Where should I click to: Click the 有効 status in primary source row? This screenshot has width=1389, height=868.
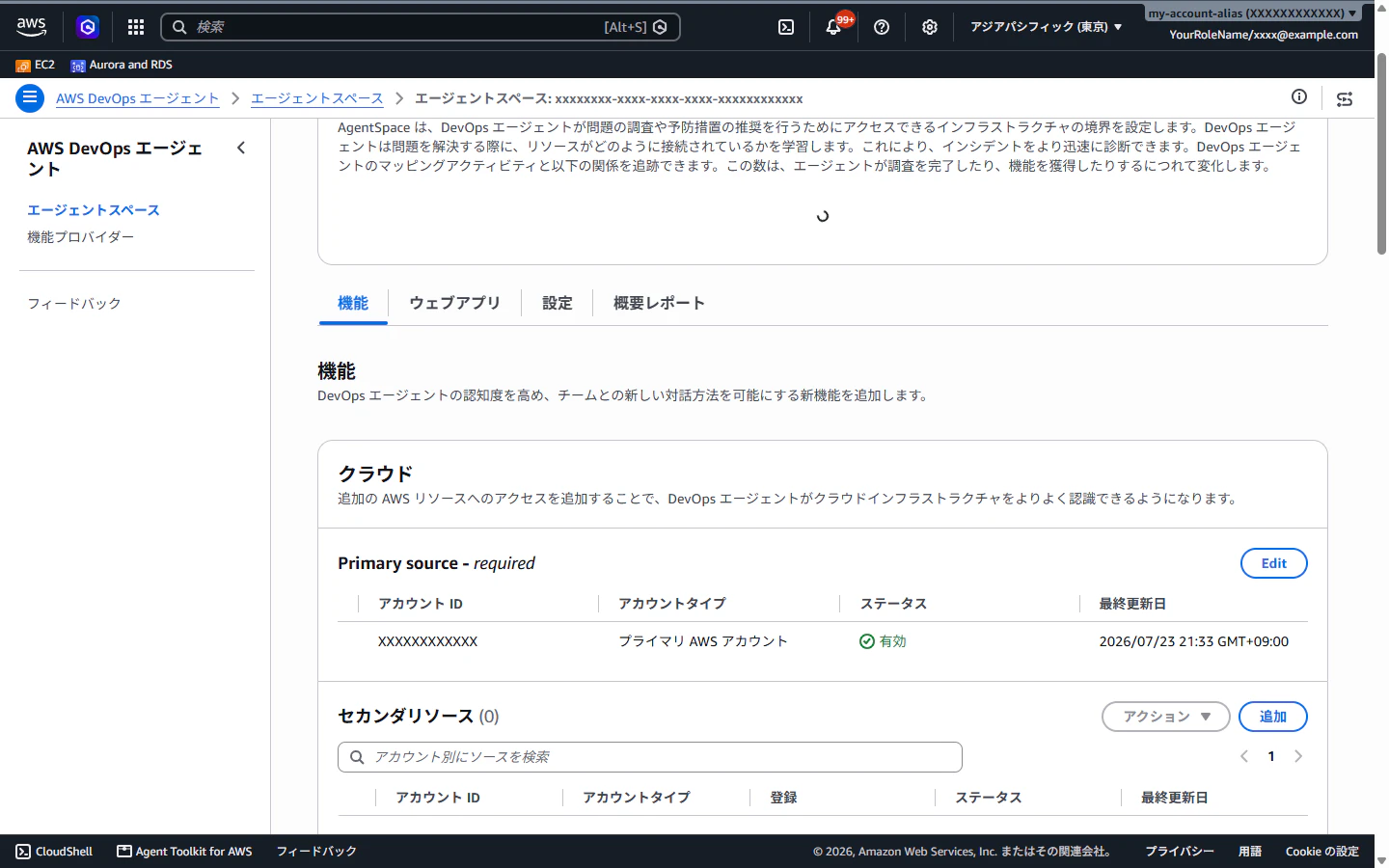tap(883, 641)
